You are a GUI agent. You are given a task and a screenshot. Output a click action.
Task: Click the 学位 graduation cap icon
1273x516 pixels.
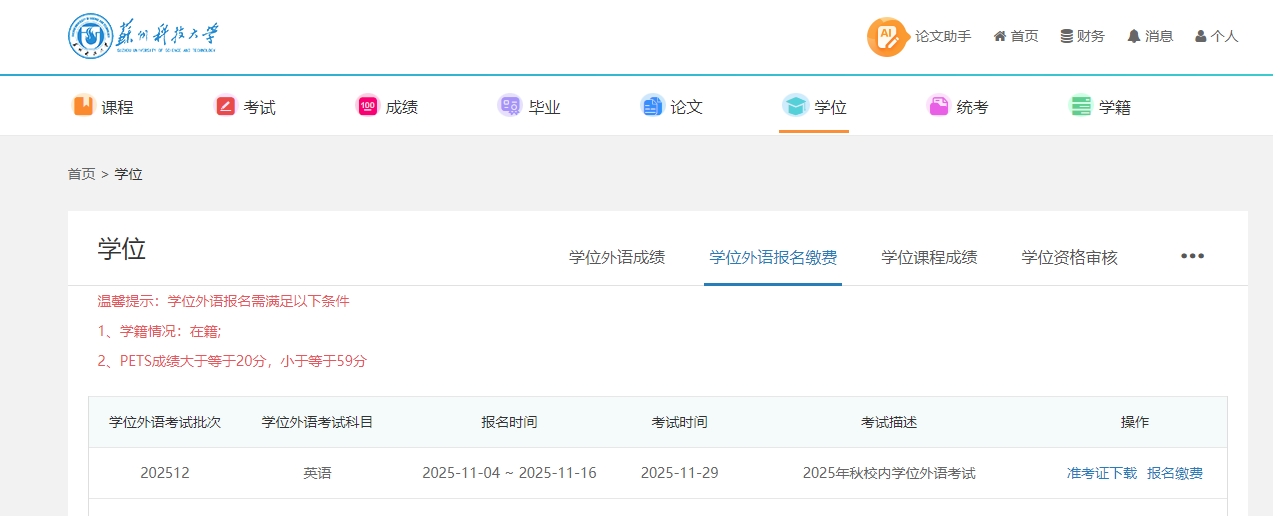[795, 106]
